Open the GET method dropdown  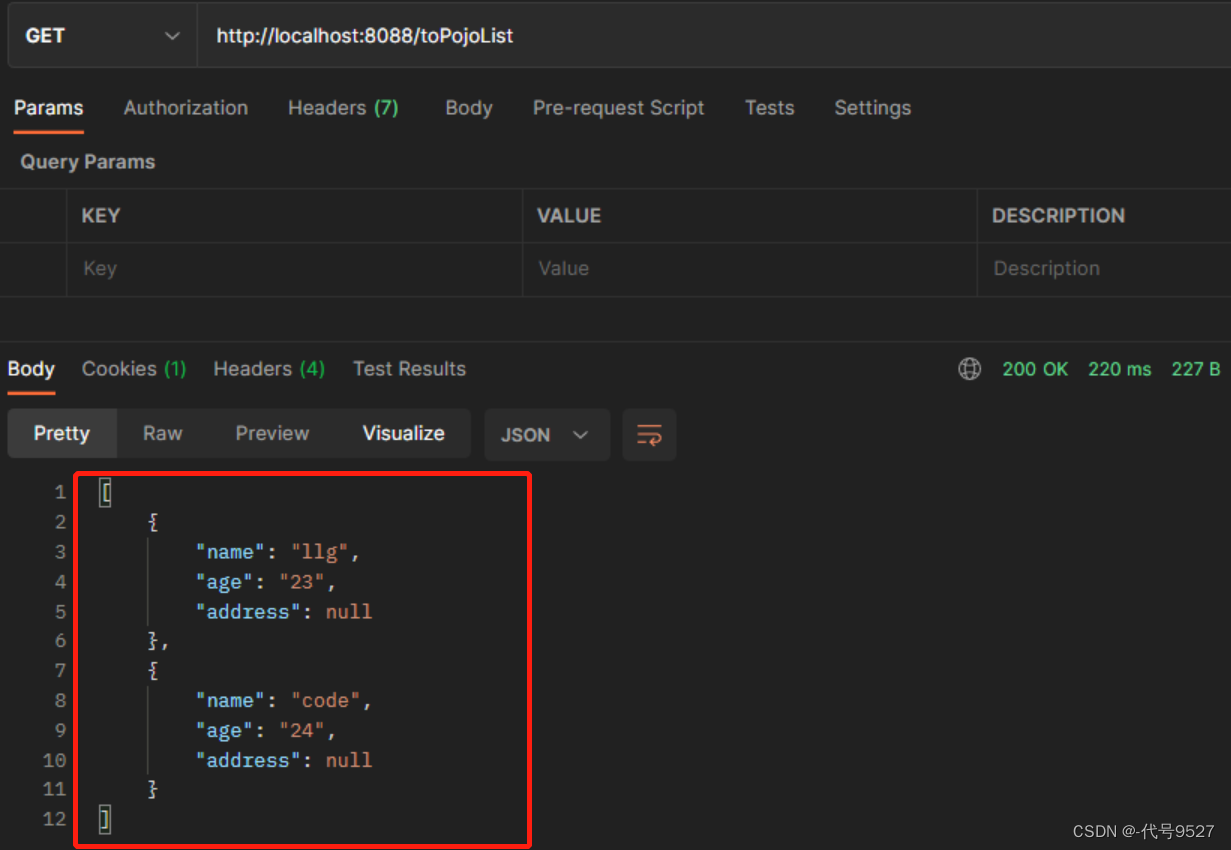102,36
